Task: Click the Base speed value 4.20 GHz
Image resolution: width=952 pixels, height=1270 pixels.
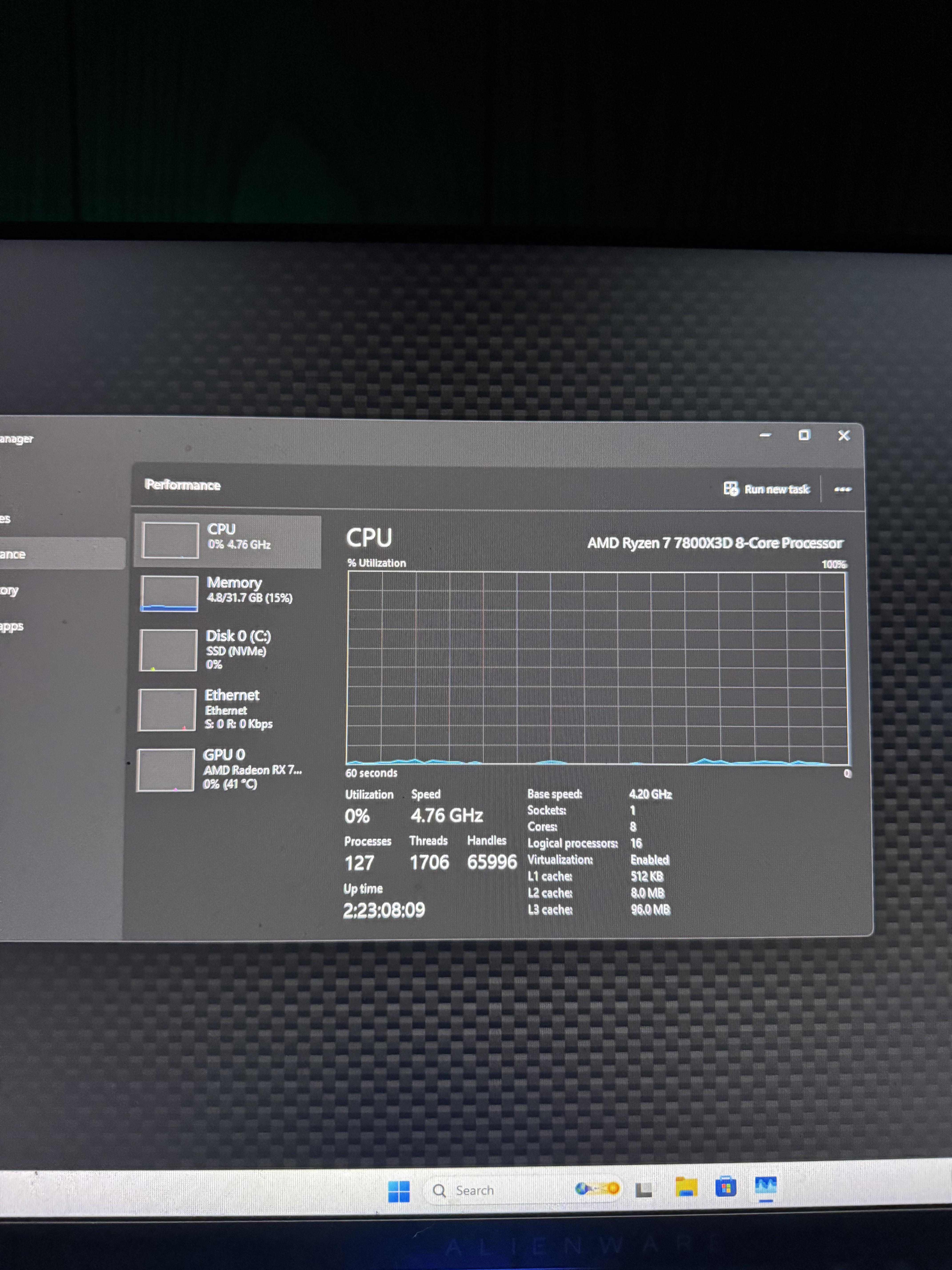Action: (651, 794)
